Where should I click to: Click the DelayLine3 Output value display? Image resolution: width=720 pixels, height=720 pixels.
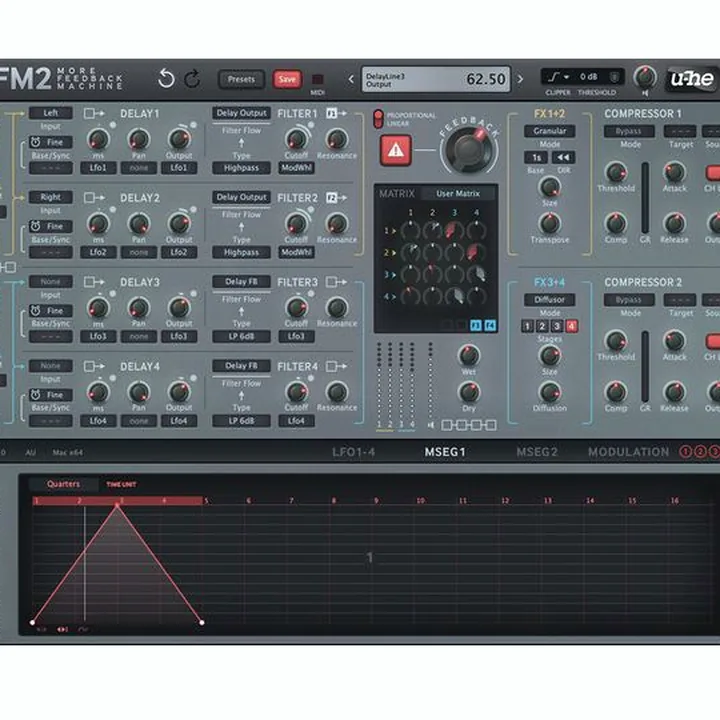[436, 79]
